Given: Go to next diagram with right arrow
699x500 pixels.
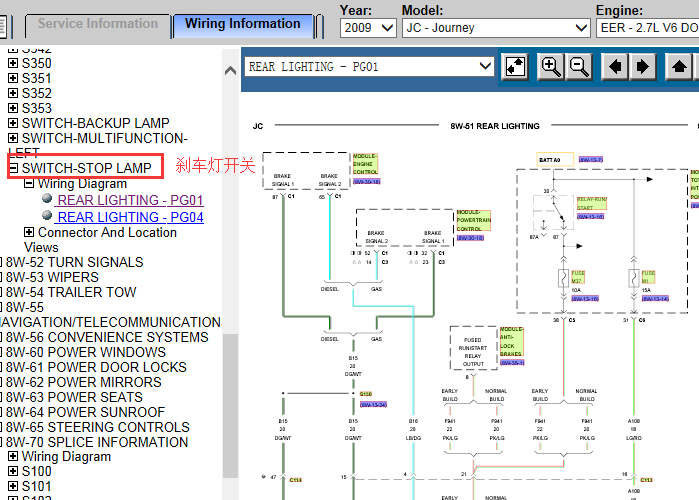Looking at the screenshot, I should coord(642,67).
